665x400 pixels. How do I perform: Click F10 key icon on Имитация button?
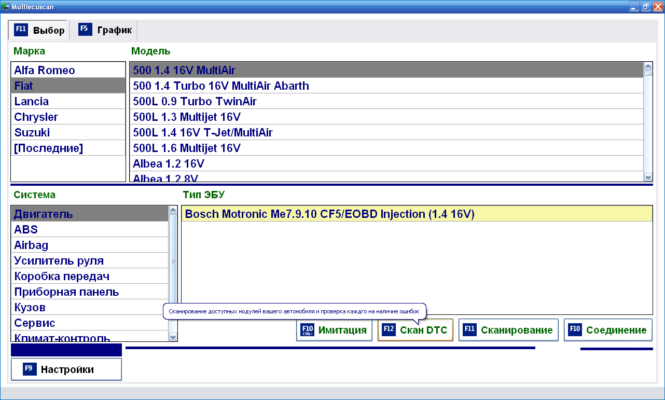point(307,330)
